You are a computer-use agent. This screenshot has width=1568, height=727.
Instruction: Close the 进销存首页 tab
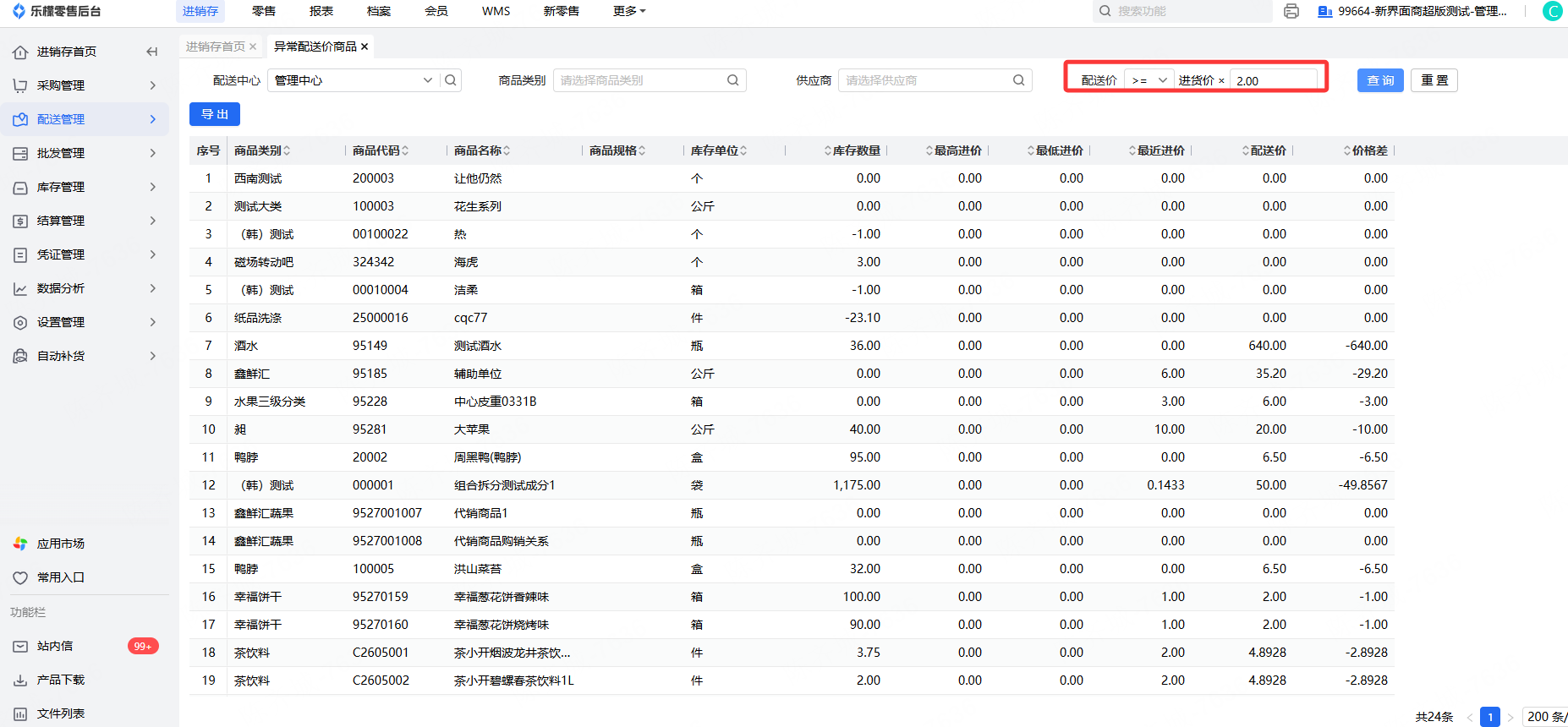253,46
